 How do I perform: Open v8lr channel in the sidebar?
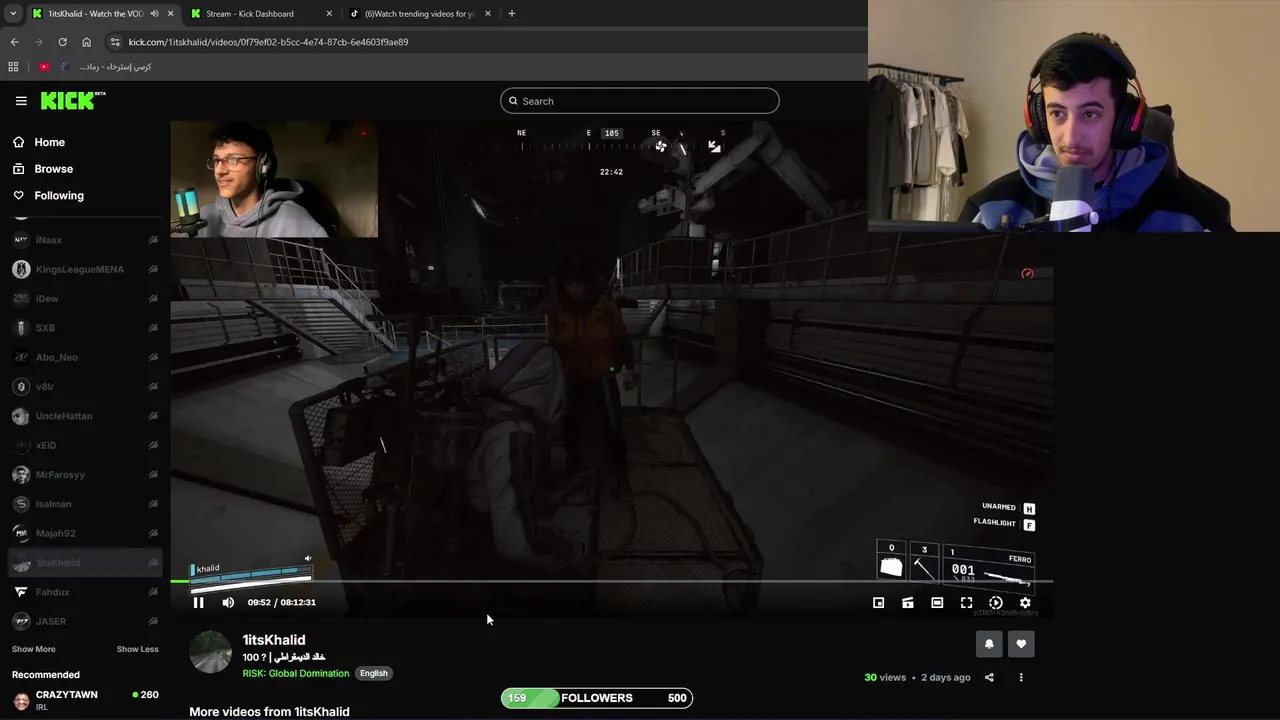tap(85, 387)
